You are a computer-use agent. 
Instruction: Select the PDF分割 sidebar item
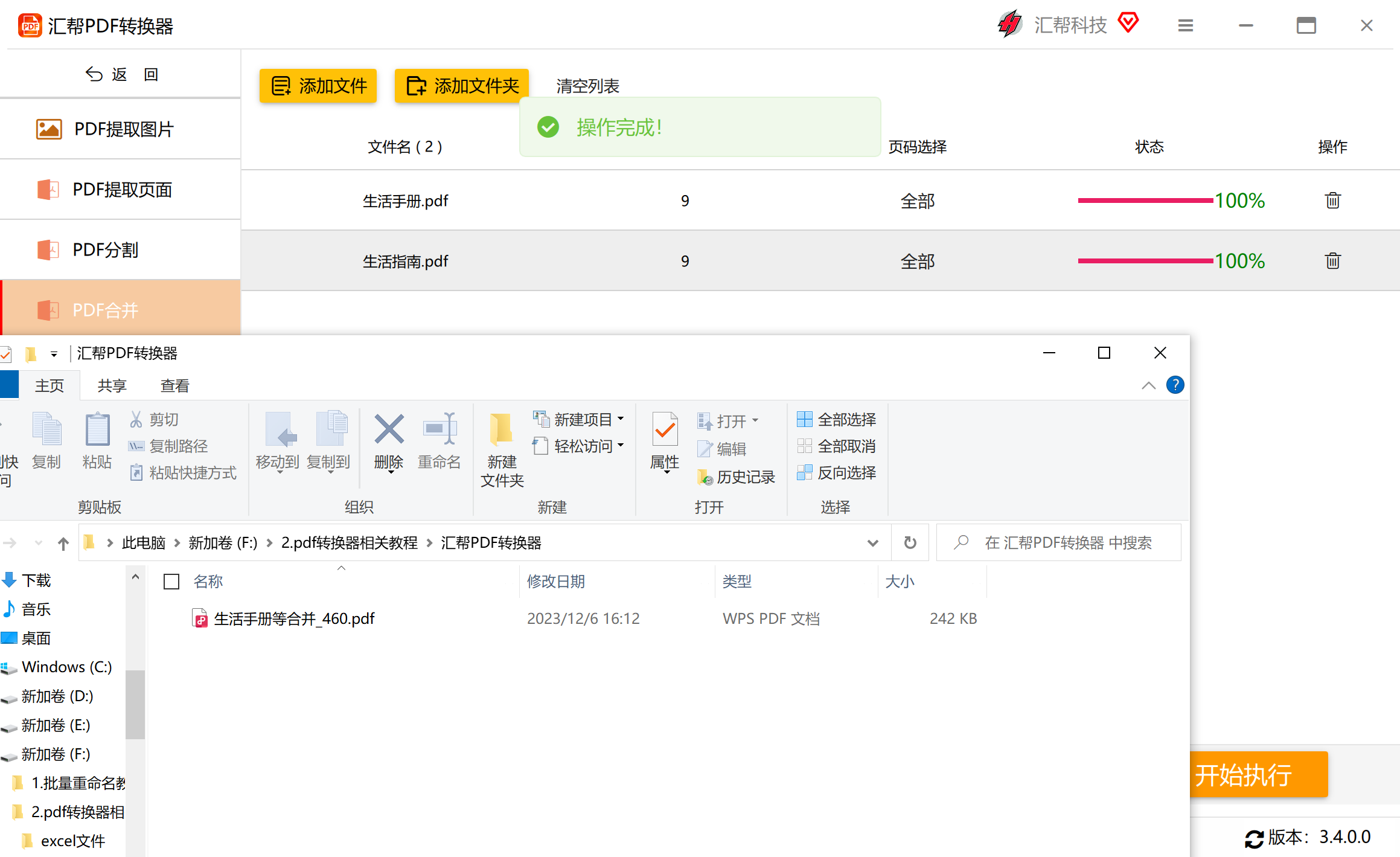click(120, 250)
